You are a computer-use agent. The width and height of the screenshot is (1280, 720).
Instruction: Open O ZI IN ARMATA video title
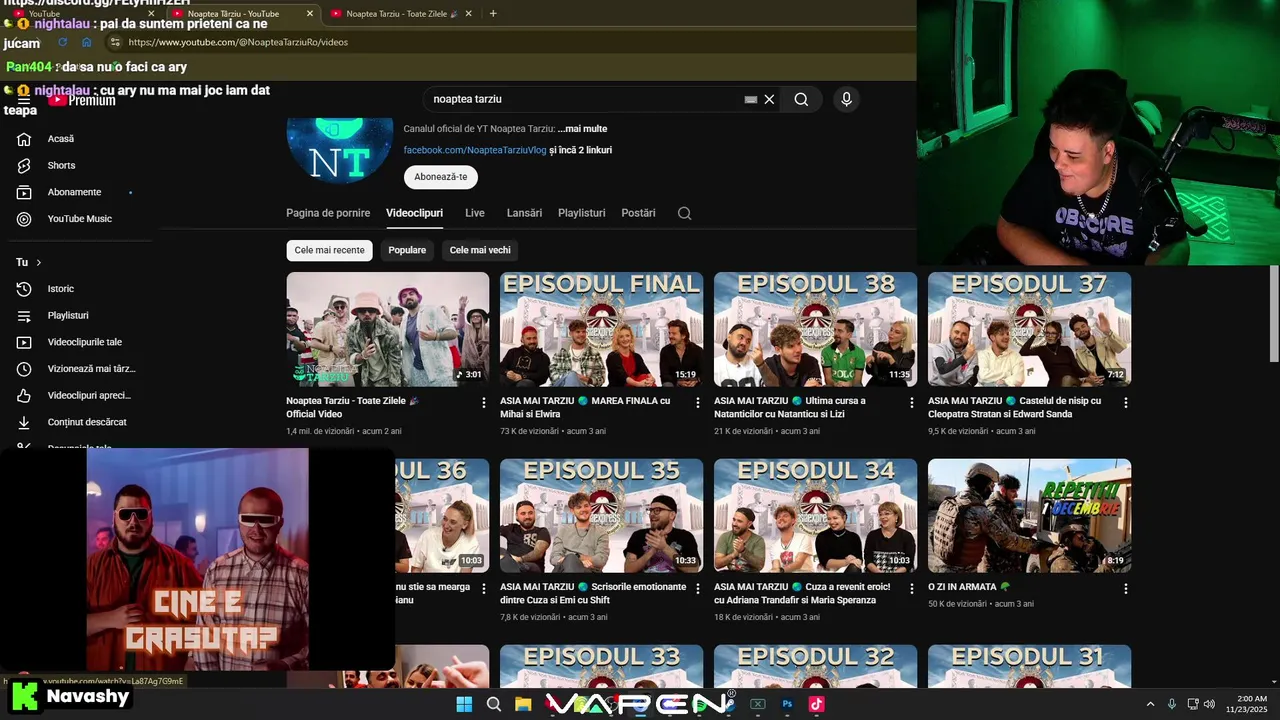969,587
